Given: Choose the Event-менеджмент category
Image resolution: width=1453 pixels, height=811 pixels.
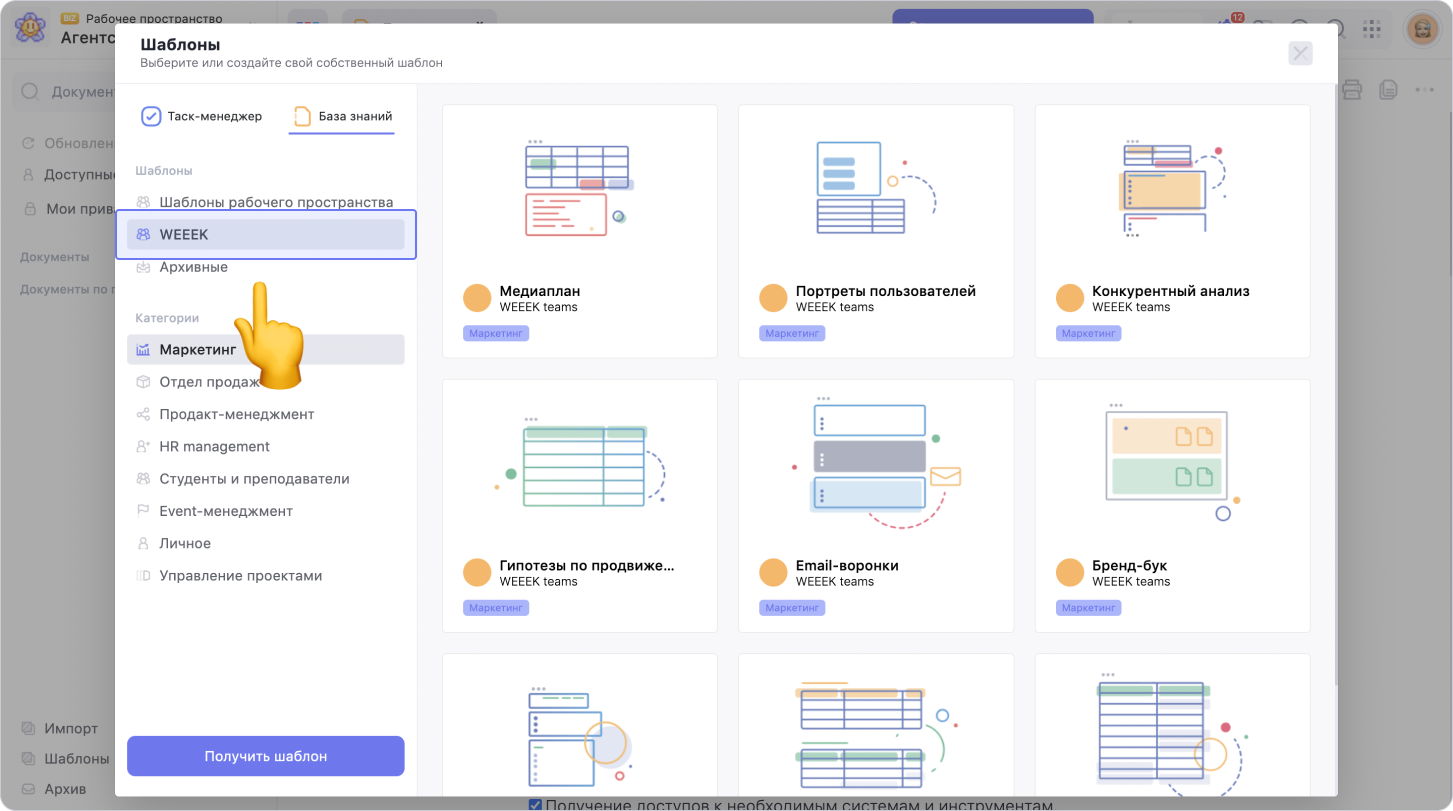Looking at the screenshot, I should [265, 511].
